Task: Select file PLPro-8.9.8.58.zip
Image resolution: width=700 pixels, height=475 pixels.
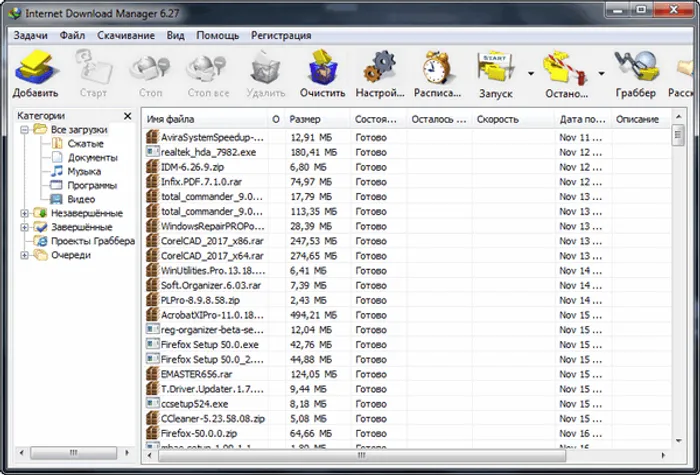Action: click(200, 300)
